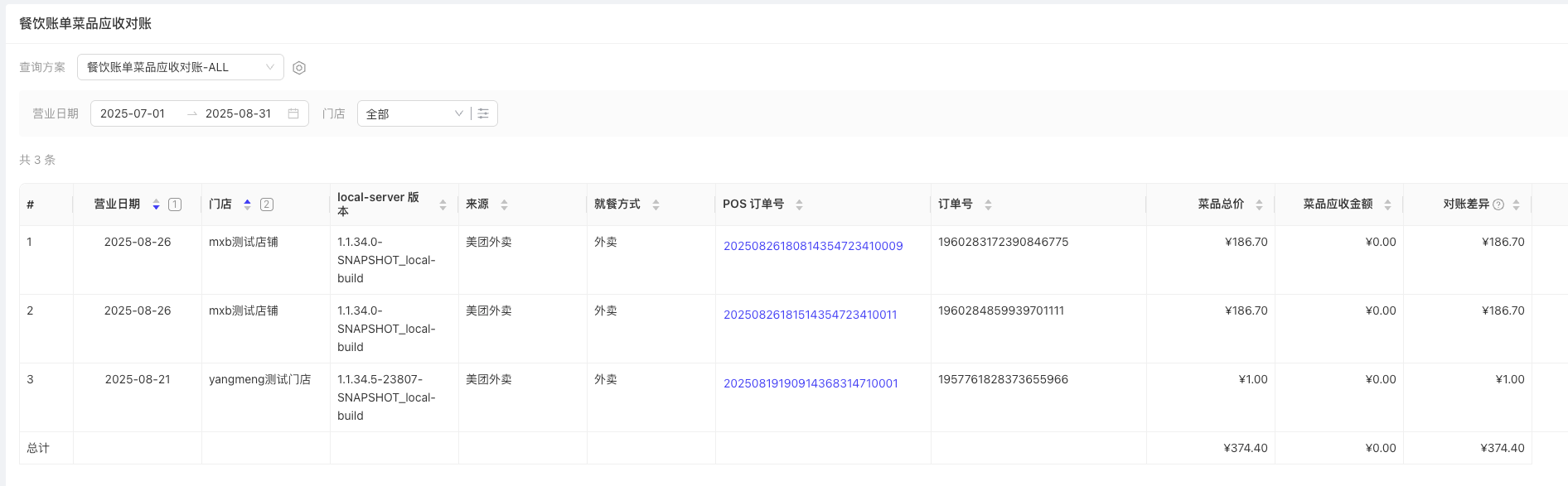
Task: Open the store filter options icon
Action: [483, 113]
